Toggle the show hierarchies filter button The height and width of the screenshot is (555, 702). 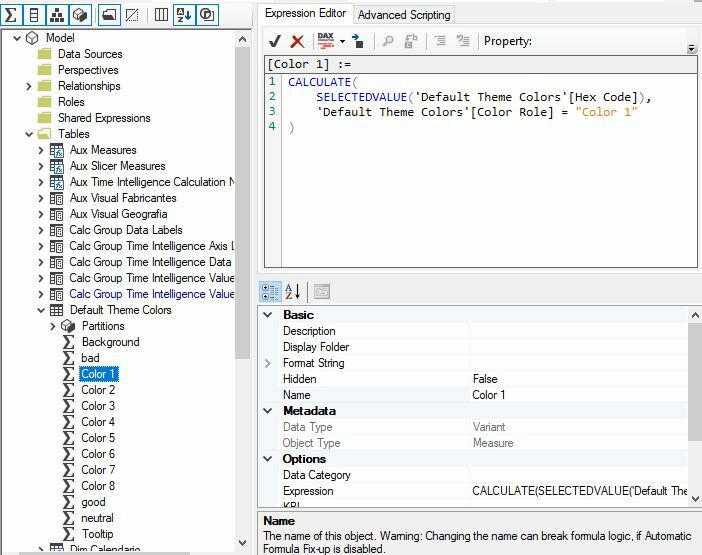pos(58,15)
